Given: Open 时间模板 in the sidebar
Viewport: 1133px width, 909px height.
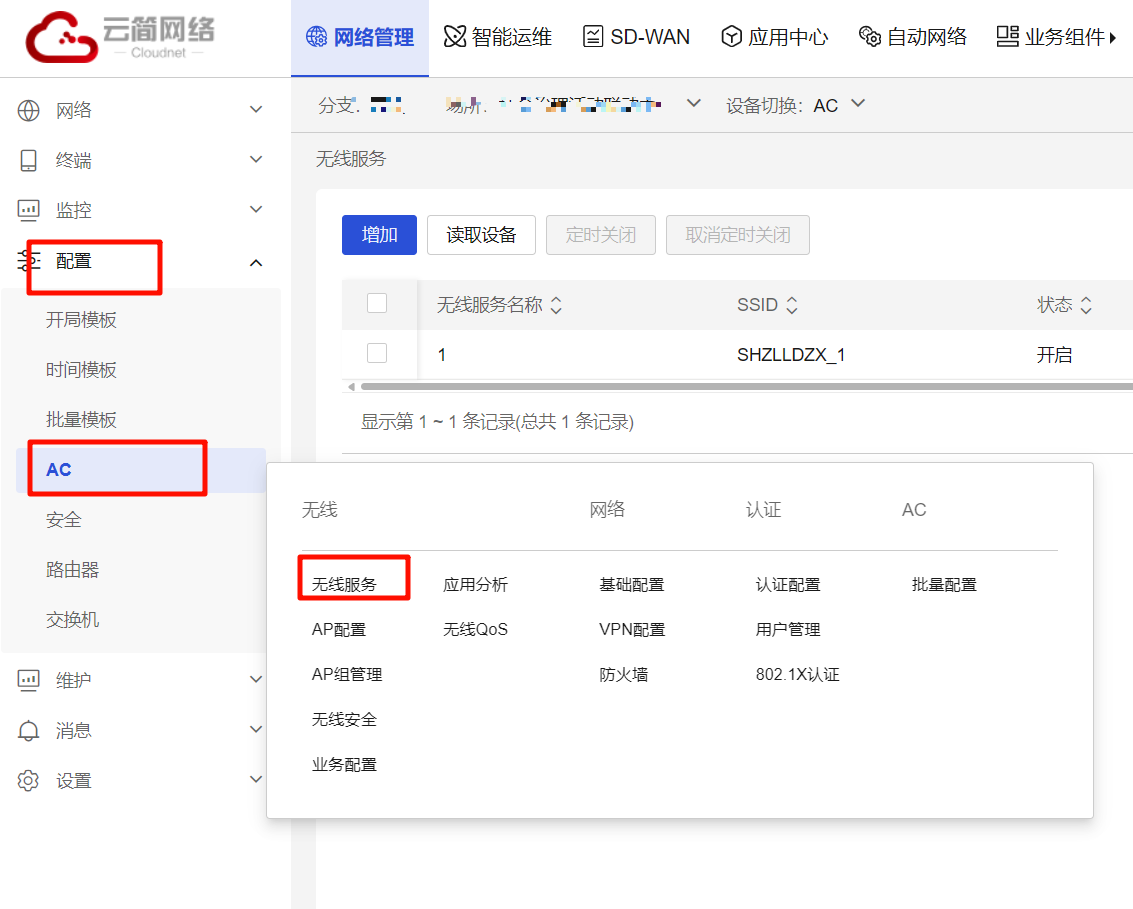Looking at the screenshot, I should pos(81,370).
